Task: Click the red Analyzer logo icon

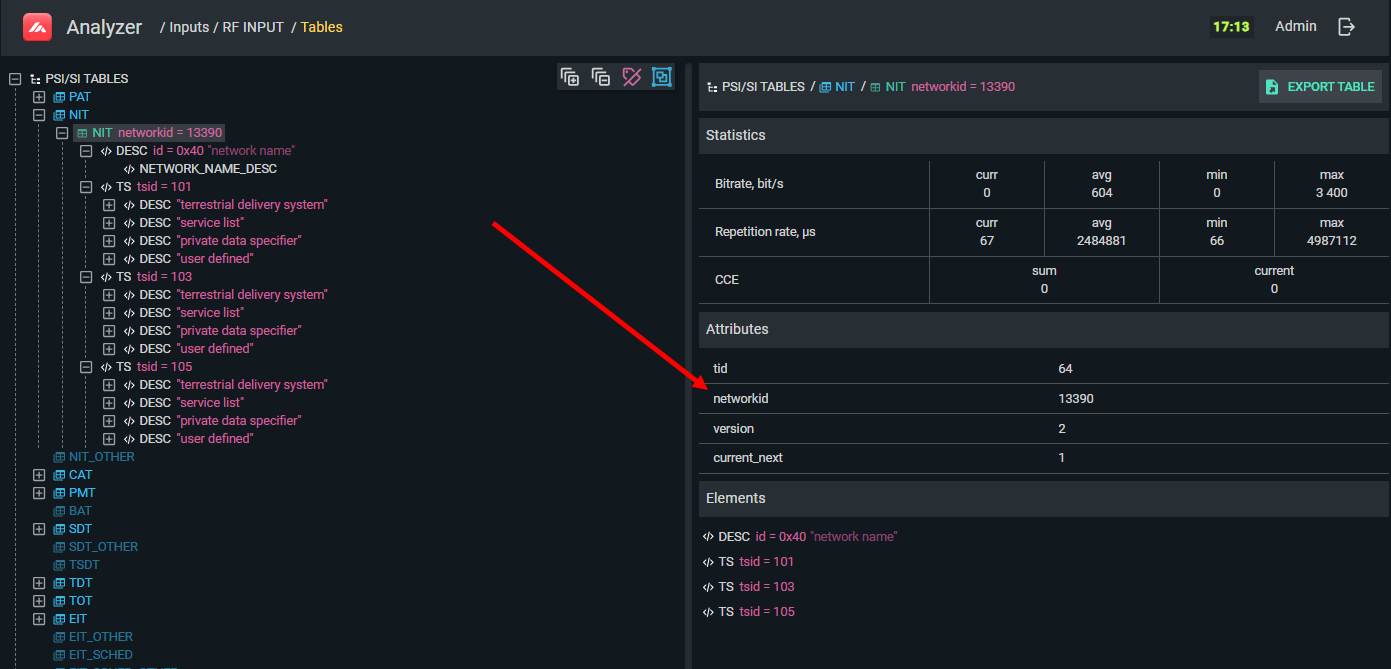Action: [38, 27]
